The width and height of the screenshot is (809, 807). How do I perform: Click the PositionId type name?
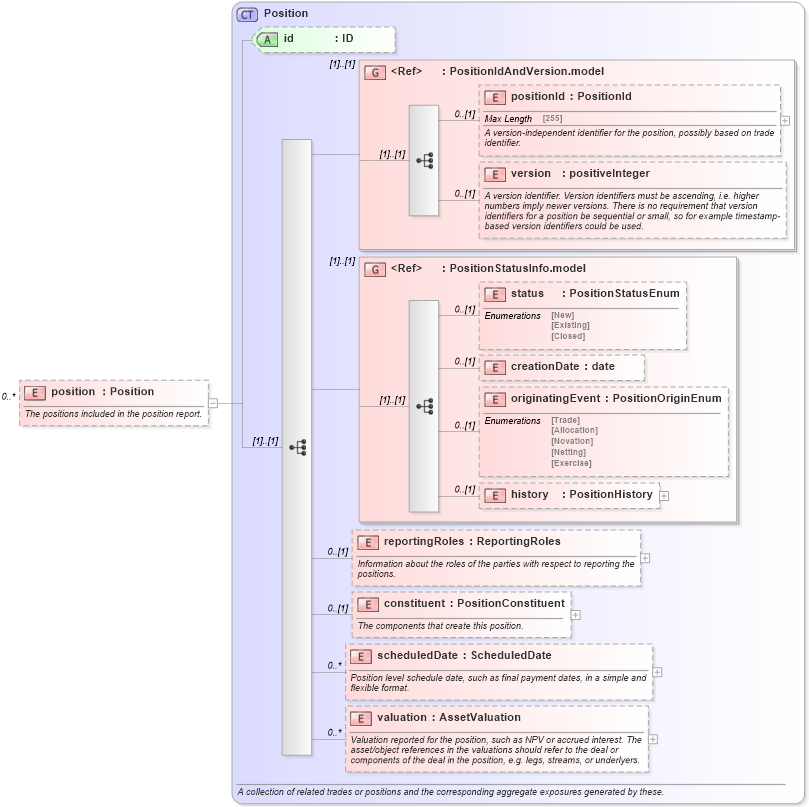pos(604,96)
